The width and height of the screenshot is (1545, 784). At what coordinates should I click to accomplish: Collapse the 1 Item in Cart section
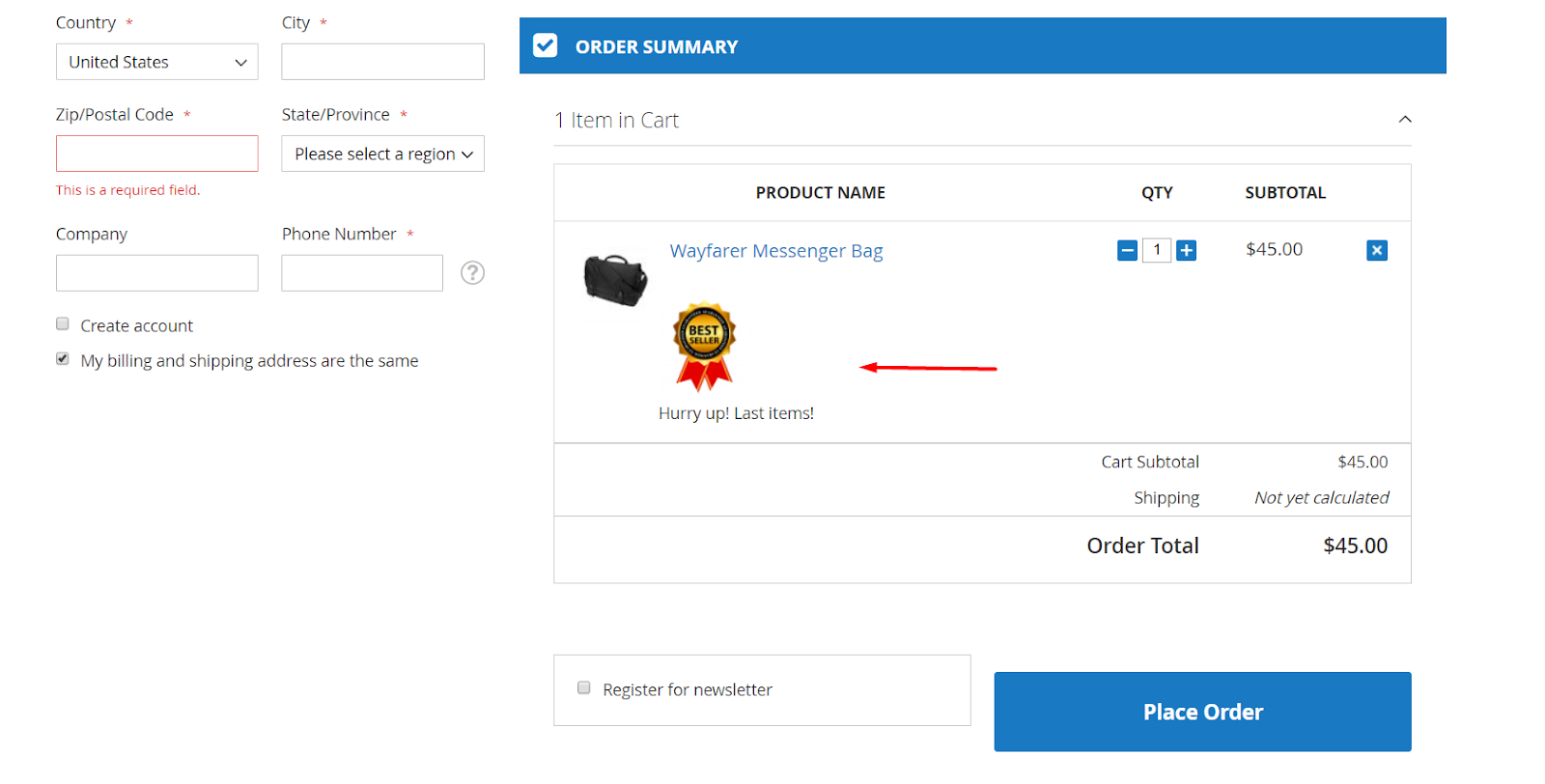pyautogui.click(x=1405, y=120)
